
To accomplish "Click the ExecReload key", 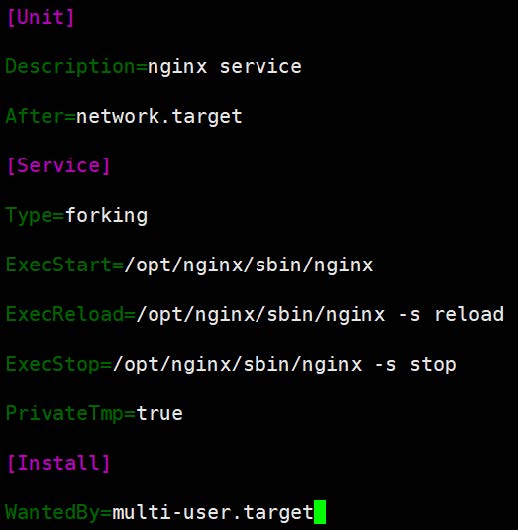I will [65, 314].
